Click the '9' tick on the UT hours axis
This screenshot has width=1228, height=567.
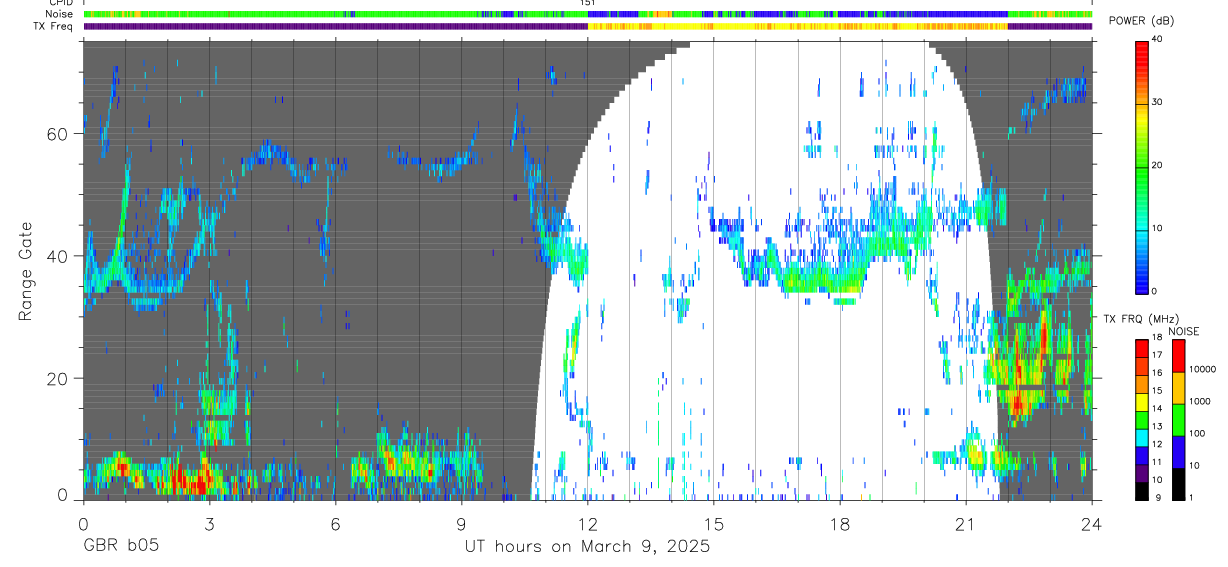click(x=462, y=523)
